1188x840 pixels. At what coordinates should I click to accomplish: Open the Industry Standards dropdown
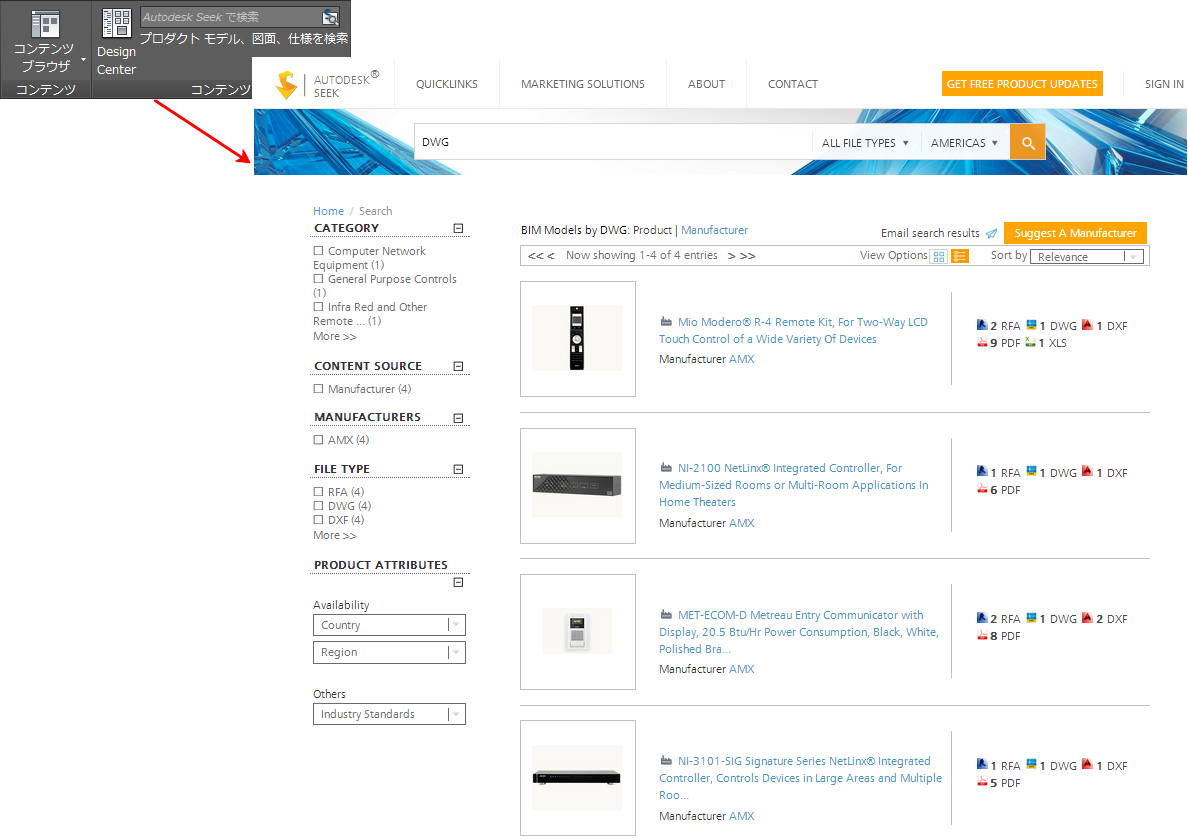coord(389,714)
